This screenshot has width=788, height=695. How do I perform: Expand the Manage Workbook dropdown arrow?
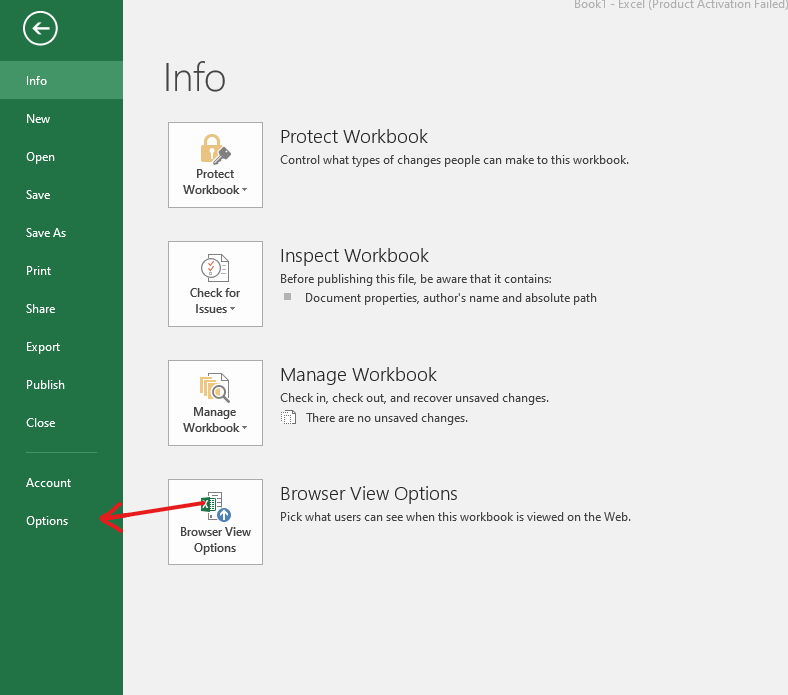(x=245, y=428)
